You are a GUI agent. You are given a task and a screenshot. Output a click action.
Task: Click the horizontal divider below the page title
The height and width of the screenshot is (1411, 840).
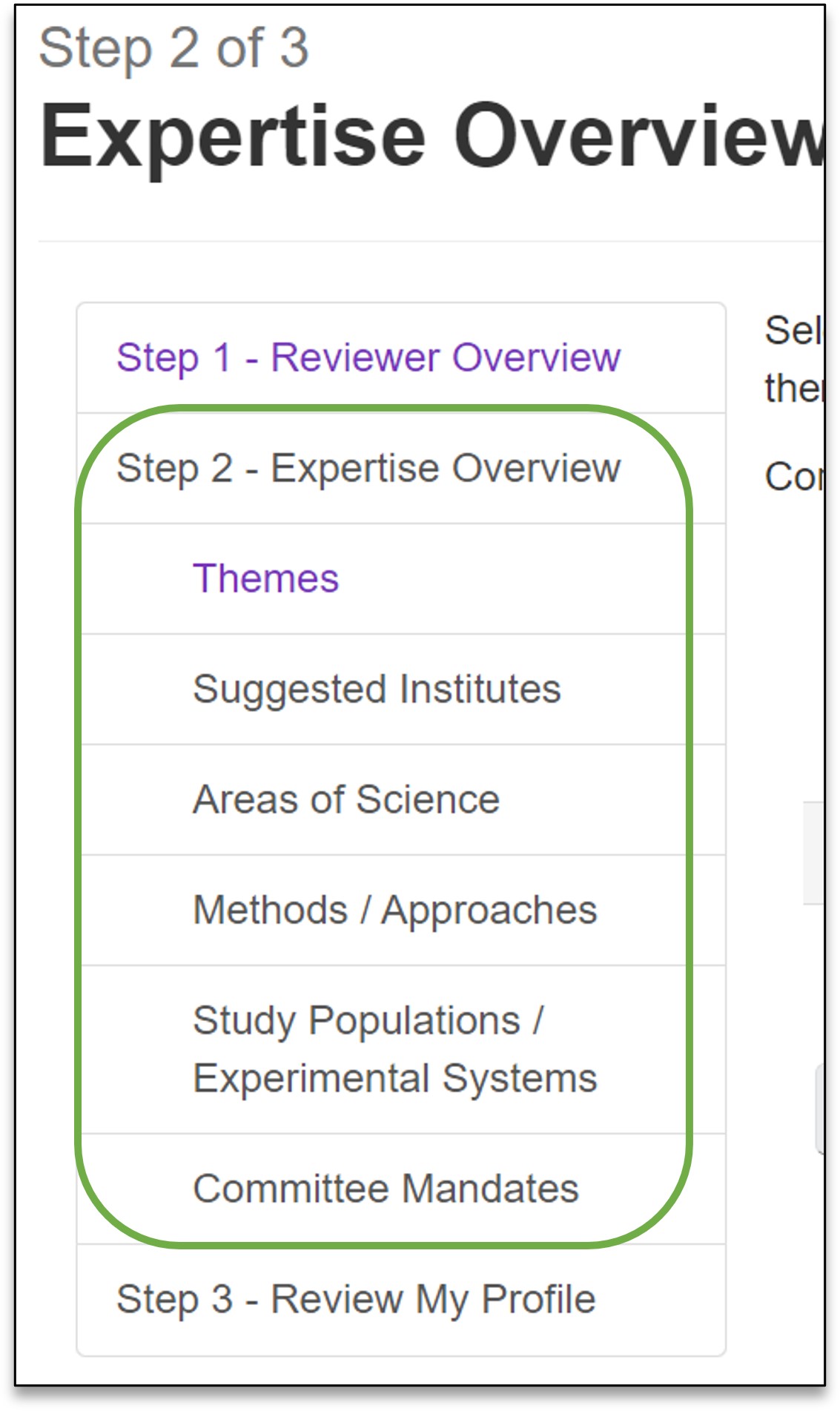point(430,241)
